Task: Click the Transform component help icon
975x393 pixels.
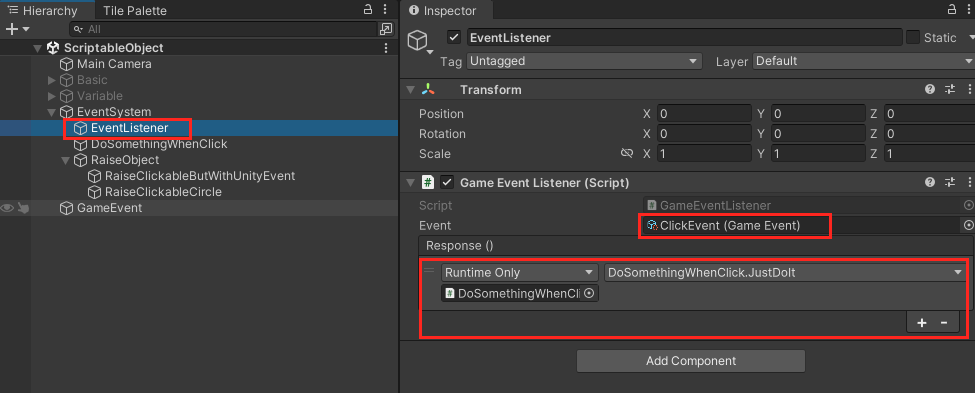Action: point(930,90)
